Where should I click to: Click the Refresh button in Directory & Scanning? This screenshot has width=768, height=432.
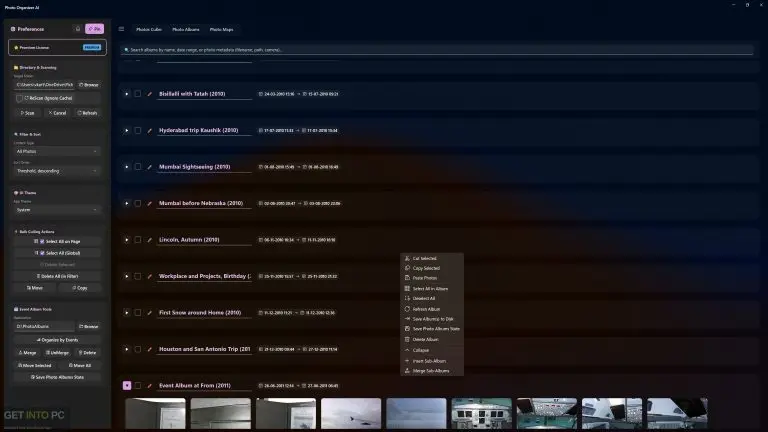pos(87,113)
